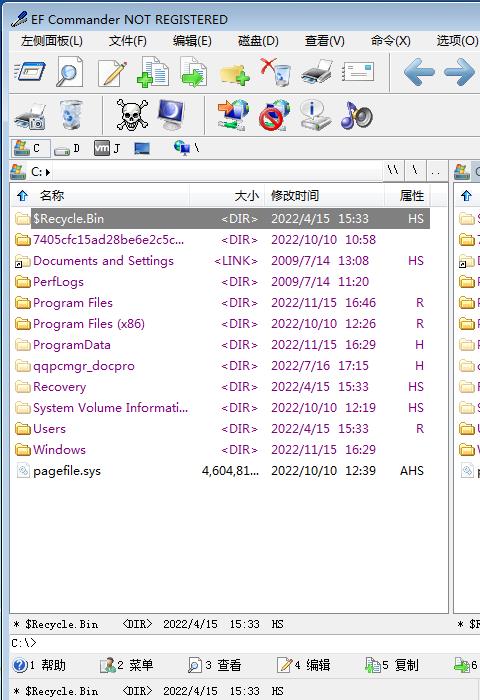Viewport: 480px width, 700px height.
Task: Select the $Recycle.Bin folder row
Action: click(x=222, y=218)
